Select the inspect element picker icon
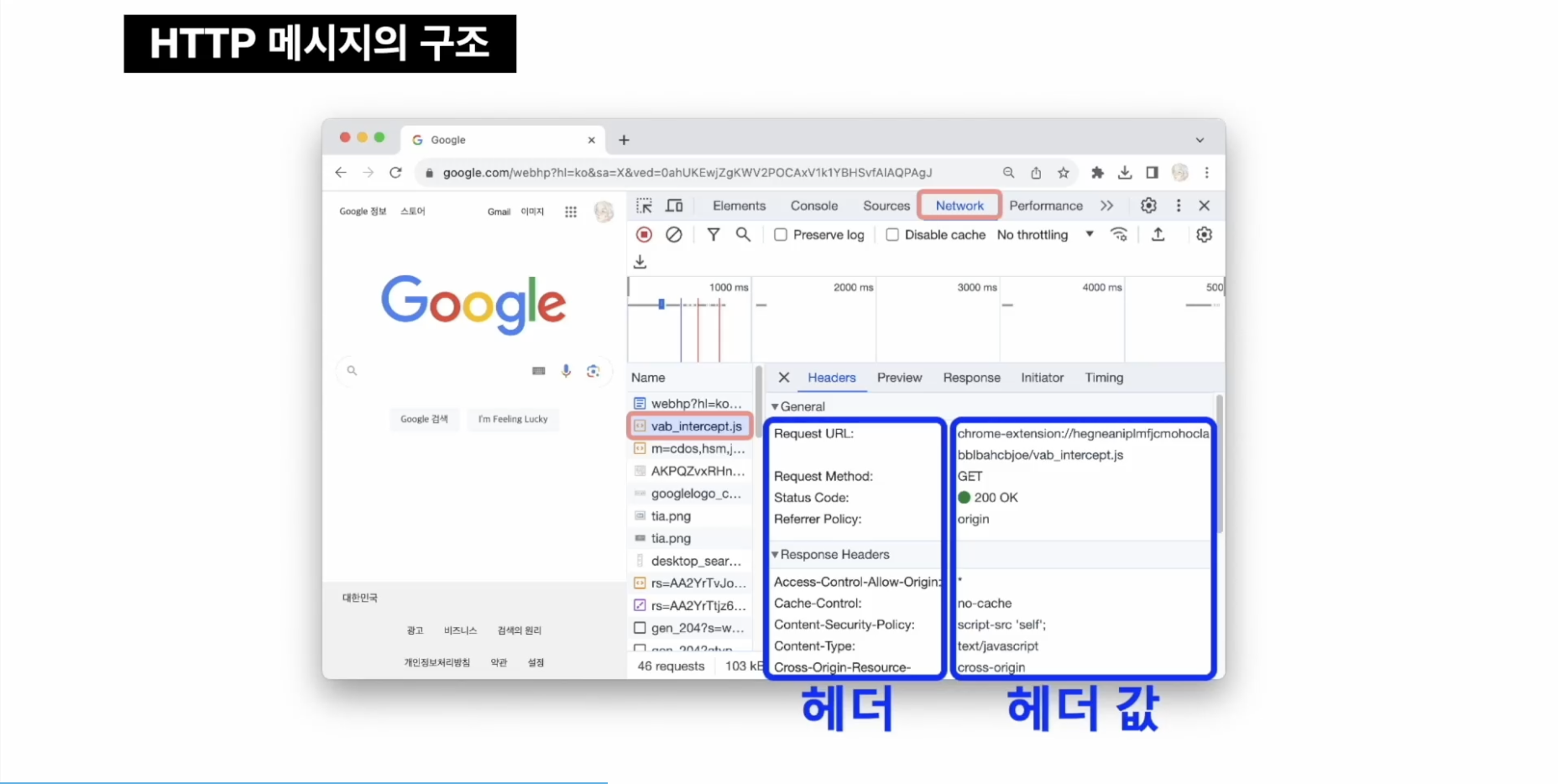 (644, 206)
